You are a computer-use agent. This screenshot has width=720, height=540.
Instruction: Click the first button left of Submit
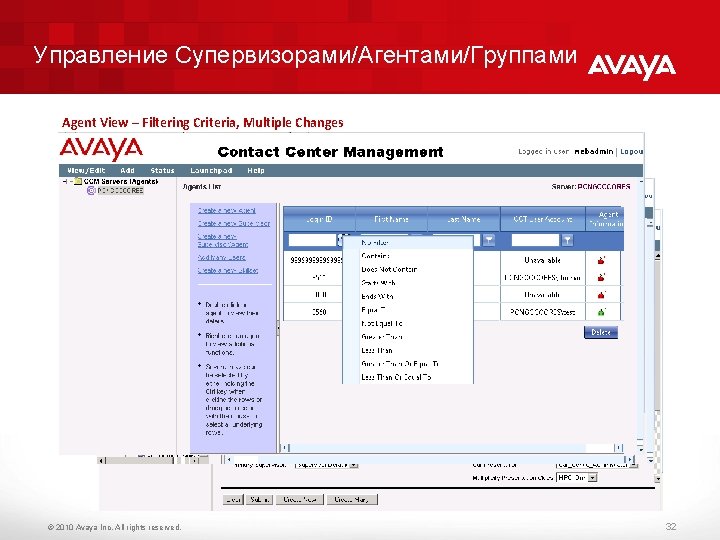pos(233,499)
